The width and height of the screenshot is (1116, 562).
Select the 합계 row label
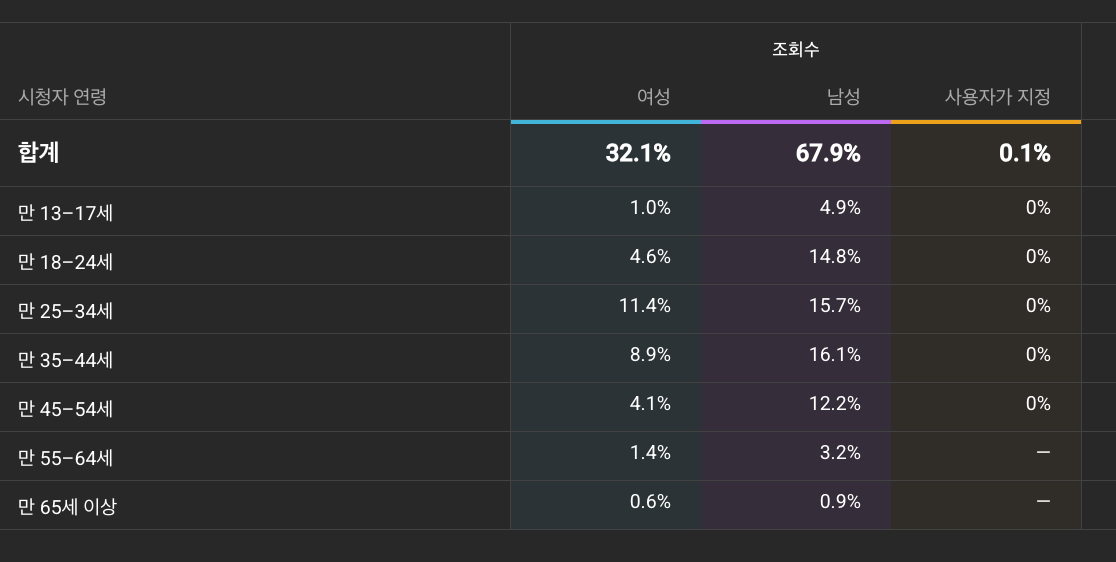click(39, 153)
